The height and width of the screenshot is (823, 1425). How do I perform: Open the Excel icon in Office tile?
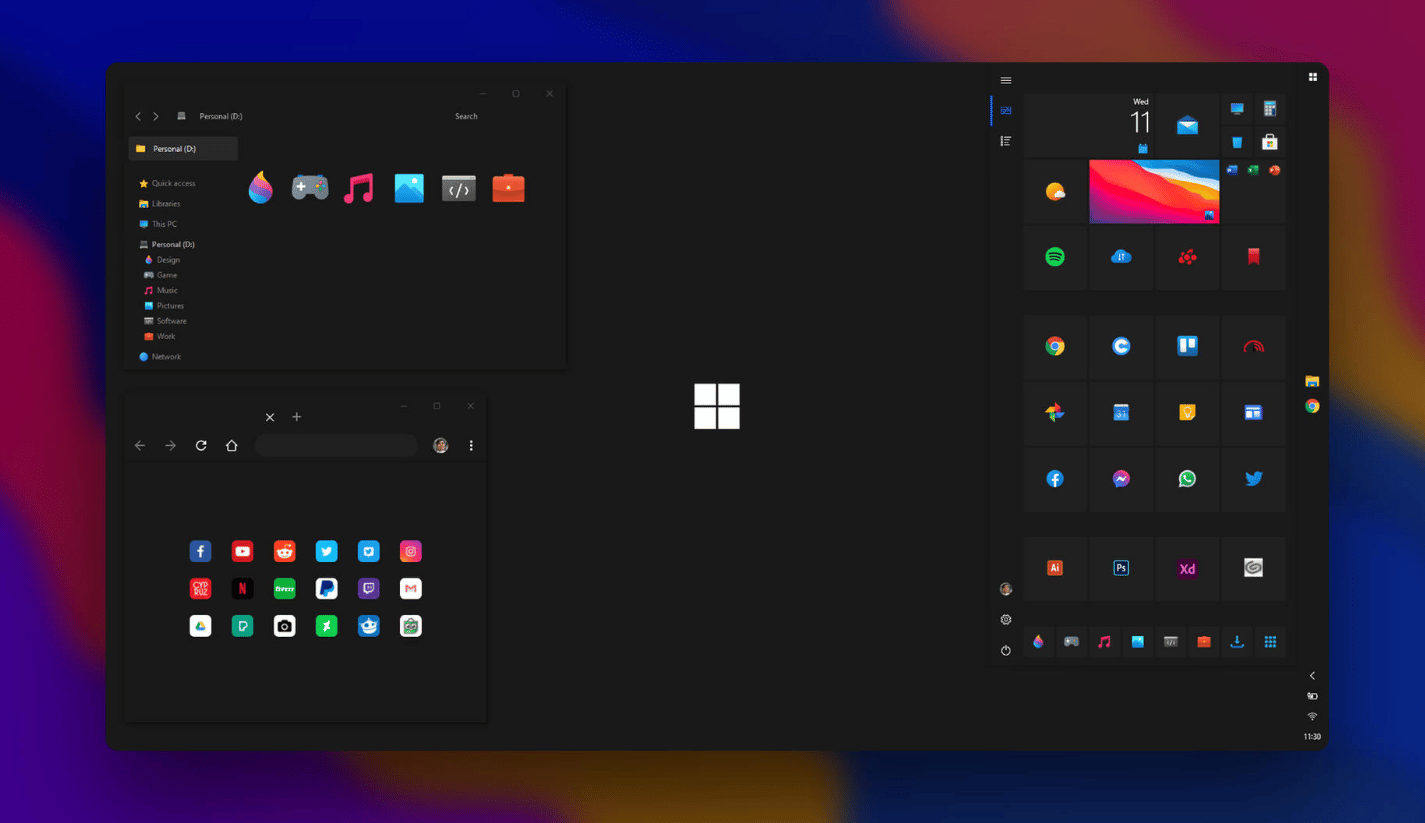pyautogui.click(x=1253, y=170)
